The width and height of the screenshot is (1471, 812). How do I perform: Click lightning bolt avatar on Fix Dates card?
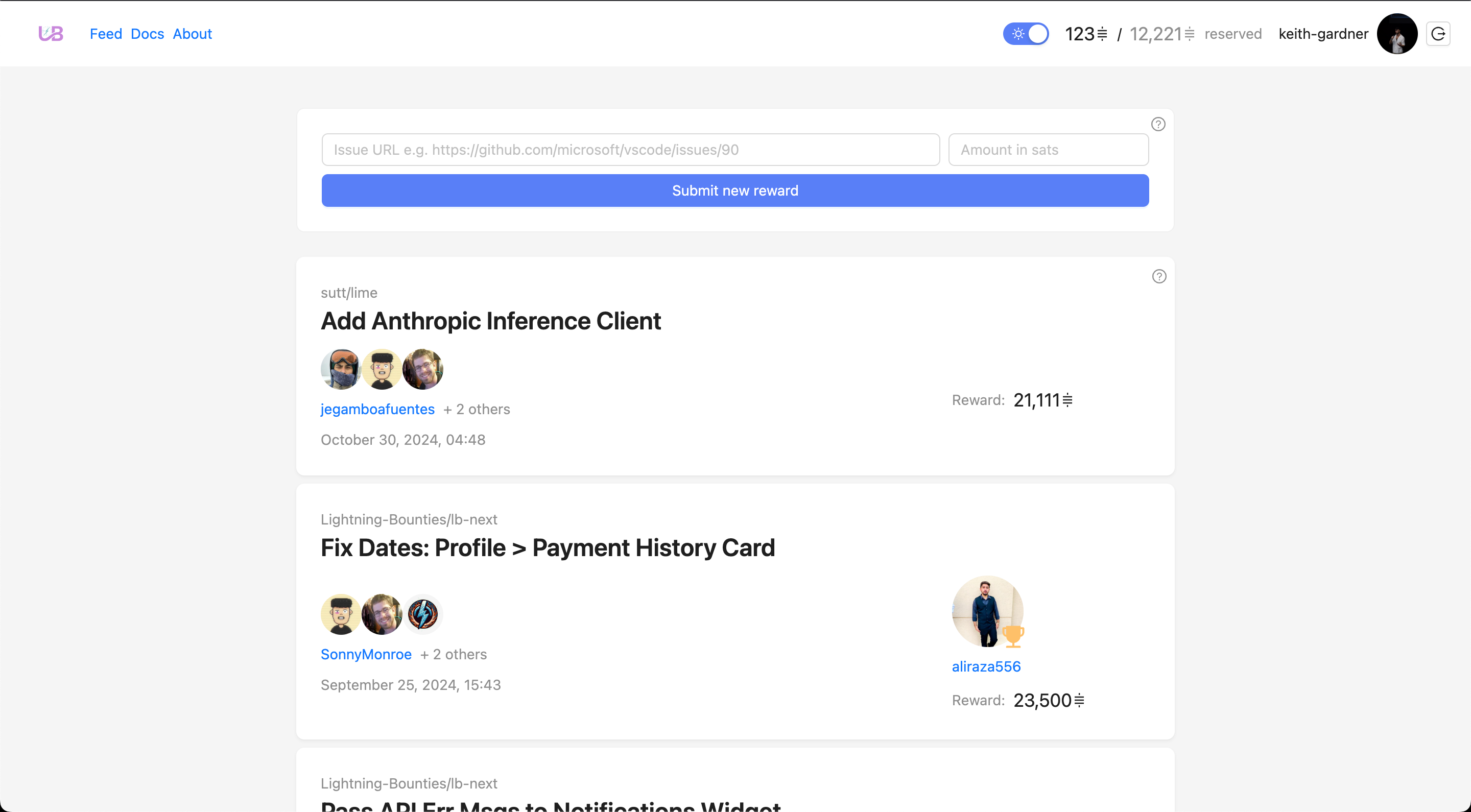click(x=422, y=614)
